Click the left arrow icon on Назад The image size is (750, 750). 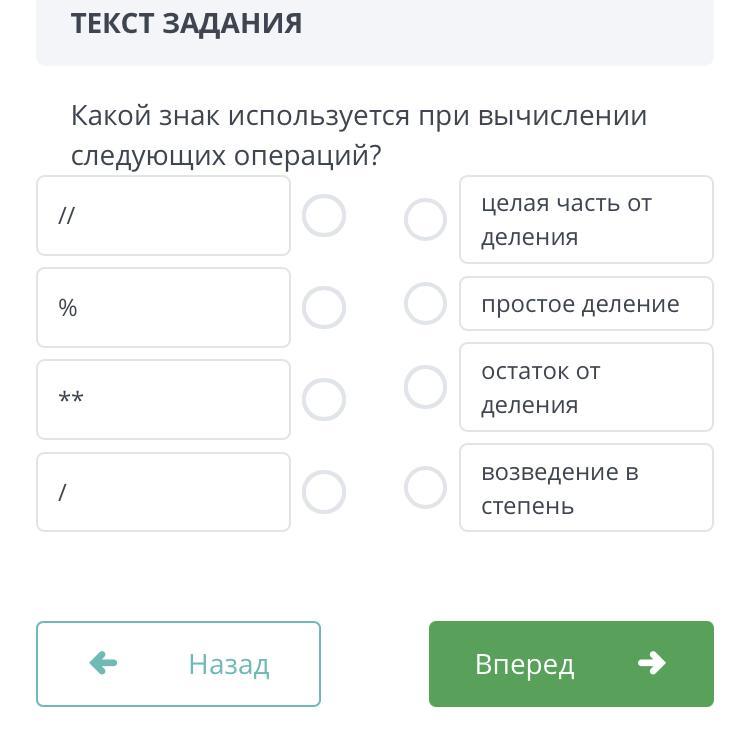[x=104, y=663]
